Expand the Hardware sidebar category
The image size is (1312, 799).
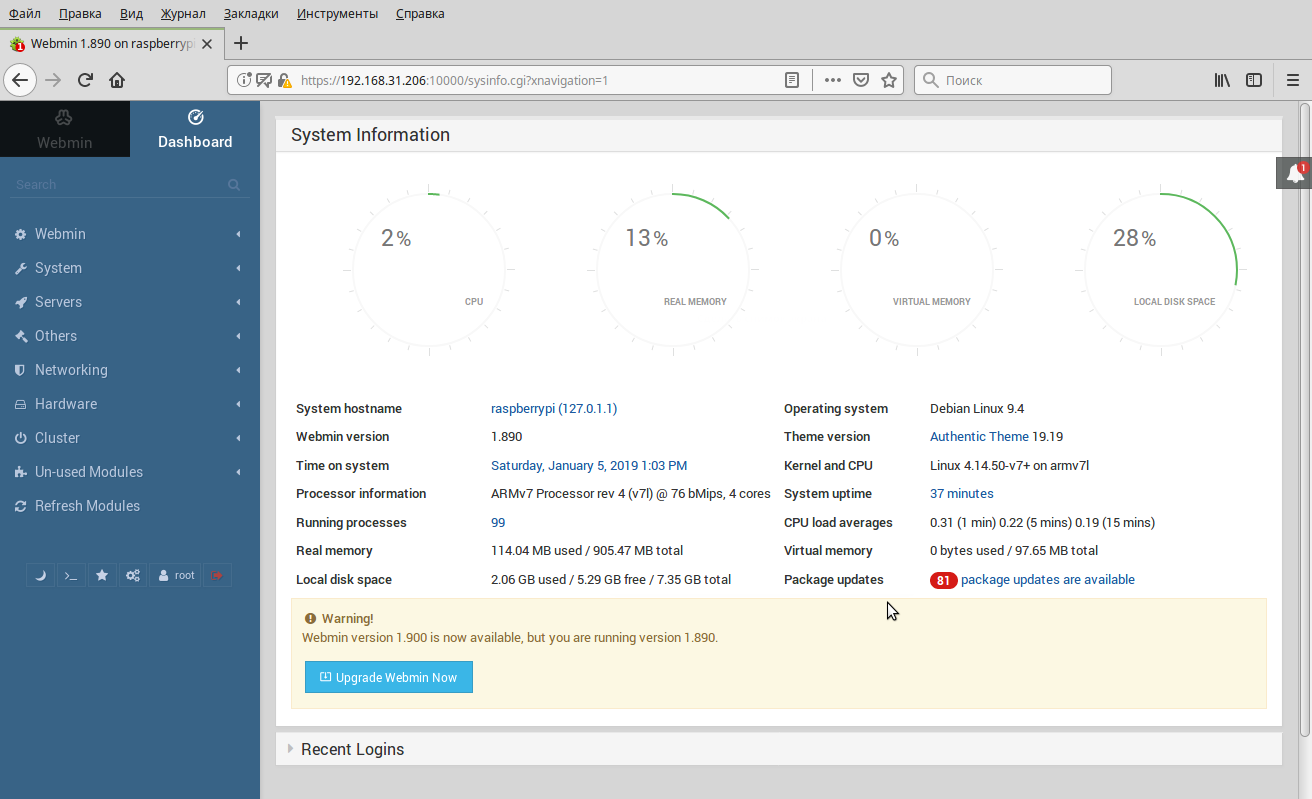pos(130,404)
